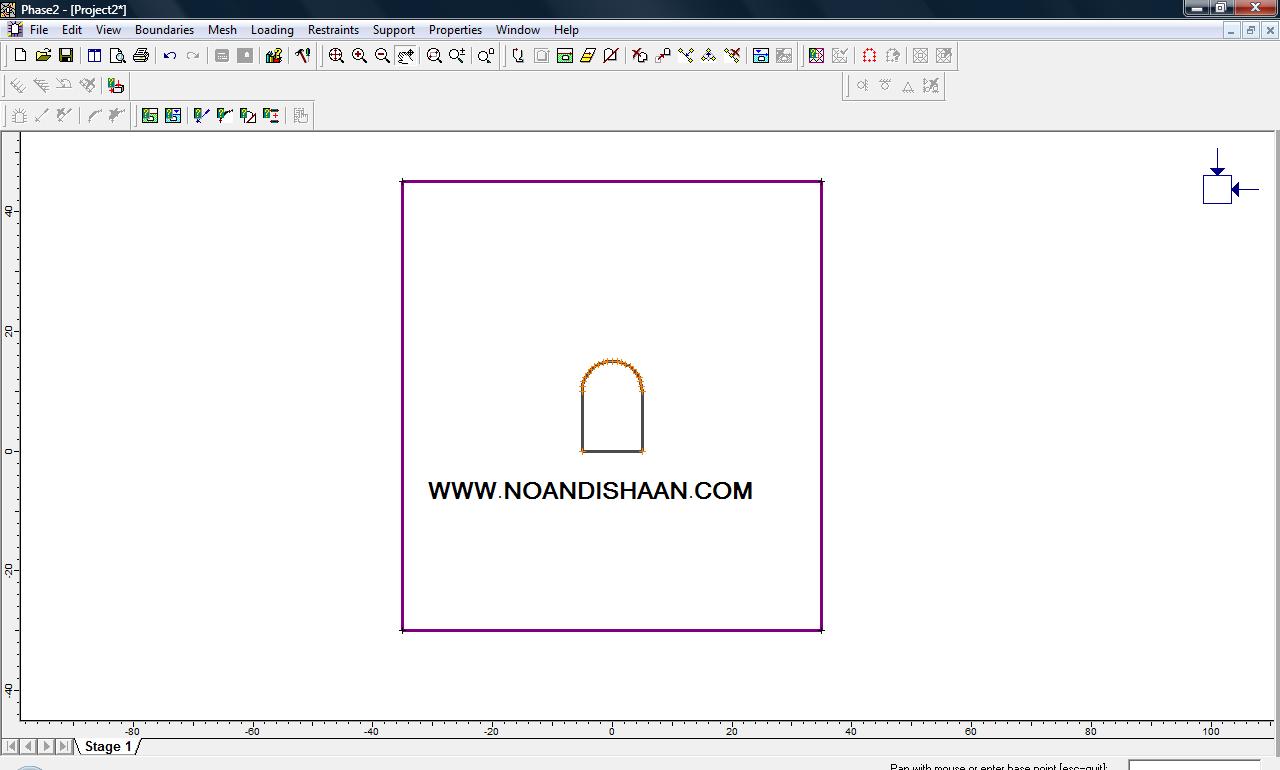
Task: Open the Boundaries menu
Action: coord(164,30)
